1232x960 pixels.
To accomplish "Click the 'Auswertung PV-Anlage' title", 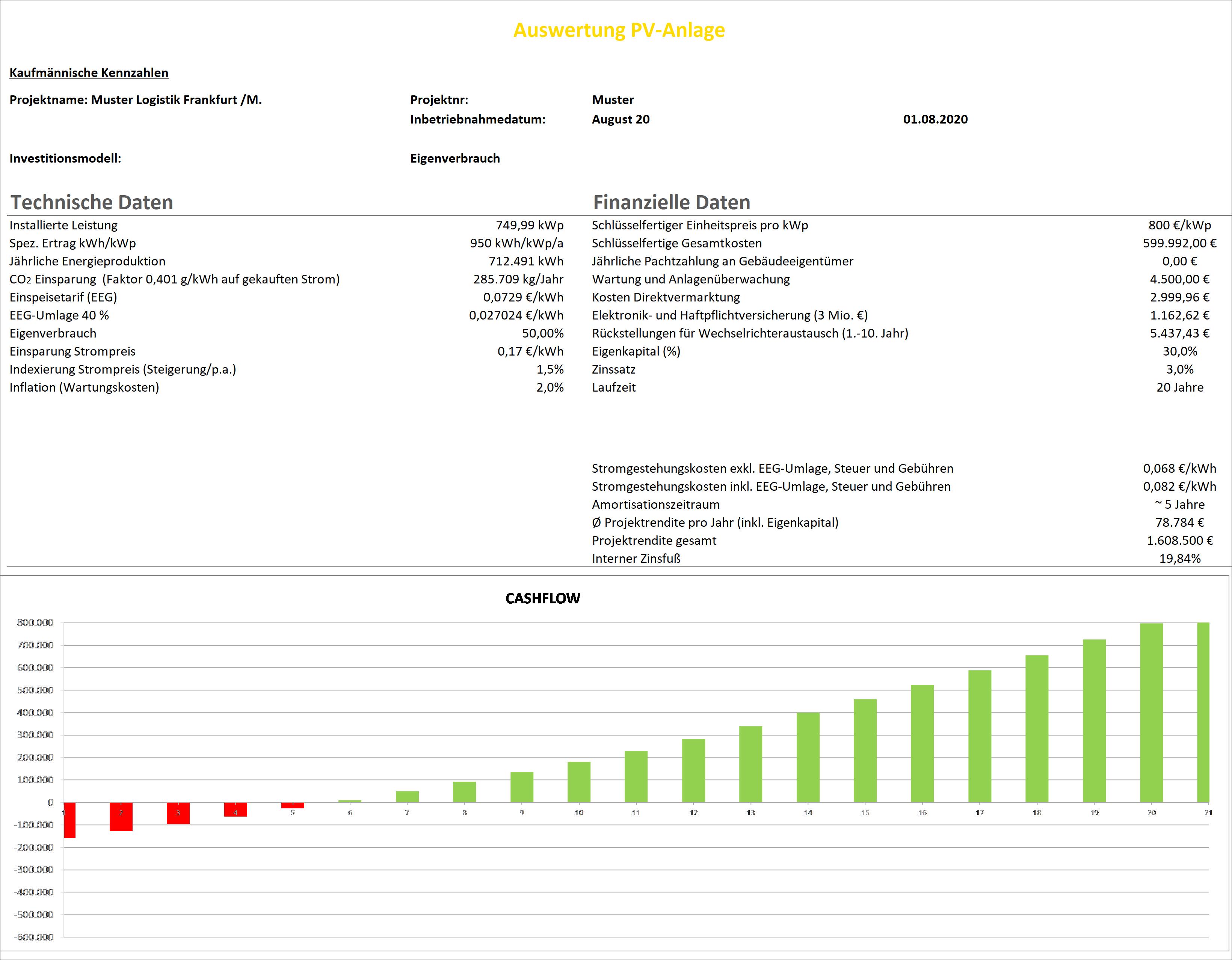I will pos(619,30).
